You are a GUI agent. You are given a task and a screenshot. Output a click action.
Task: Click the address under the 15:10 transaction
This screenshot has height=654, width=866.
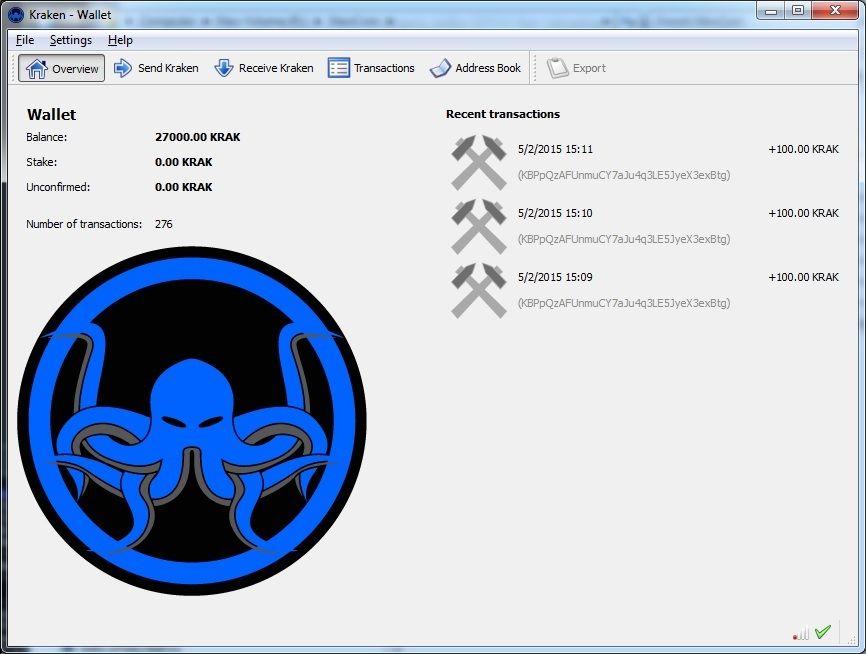(624, 239)
